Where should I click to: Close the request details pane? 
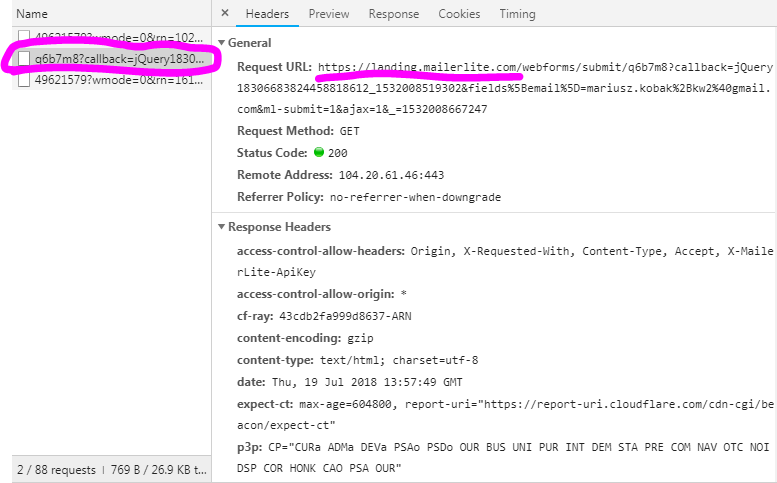[225, 14]
